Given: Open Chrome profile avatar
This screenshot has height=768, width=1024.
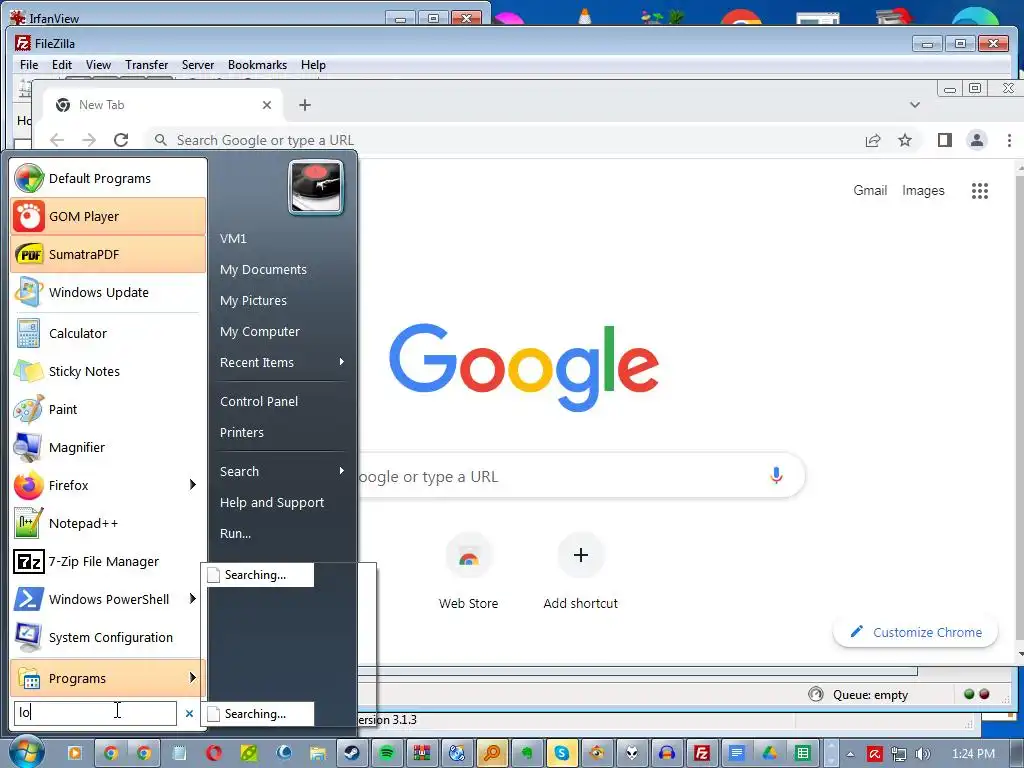Looking at the screenshot, I should (976, 140).
